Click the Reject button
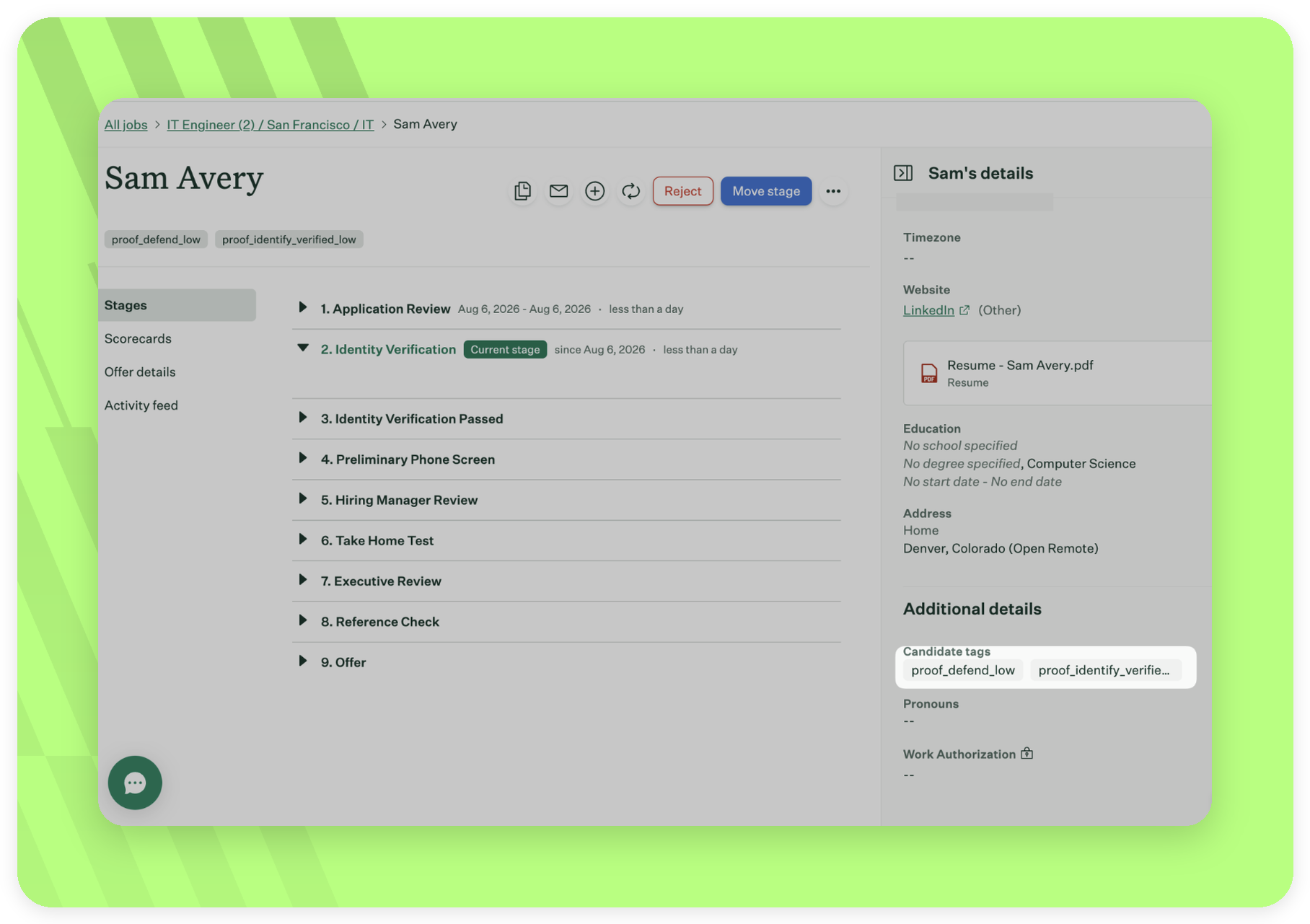1310x924 pixels. point(682,191)
